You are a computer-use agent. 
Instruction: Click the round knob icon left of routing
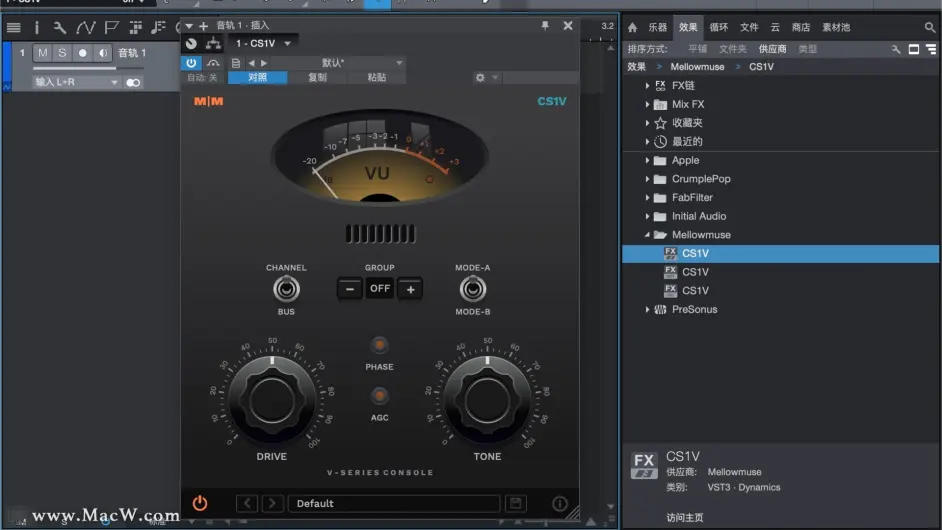[191, 43]
